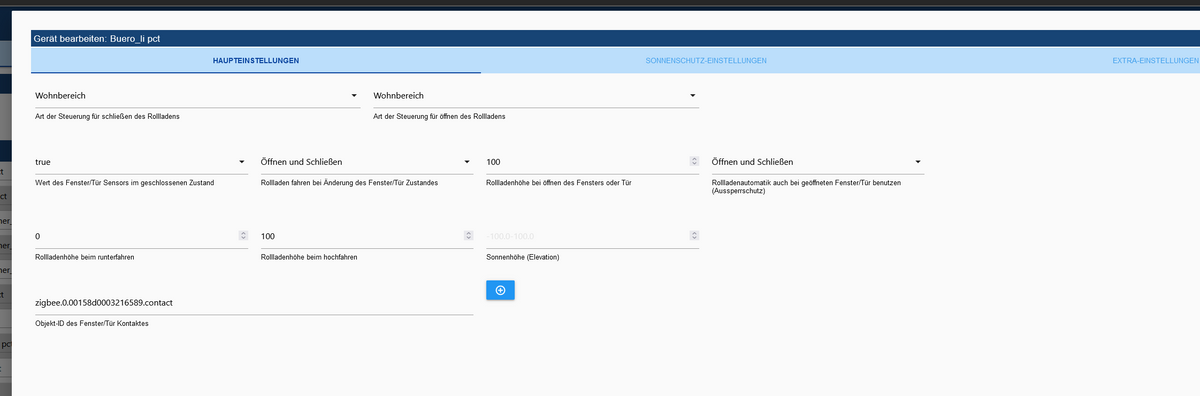Viewport: 1200px width, 396px height.
Task: Click into the Sonnenhöhe Elevation input field
Action: point(585,236)
